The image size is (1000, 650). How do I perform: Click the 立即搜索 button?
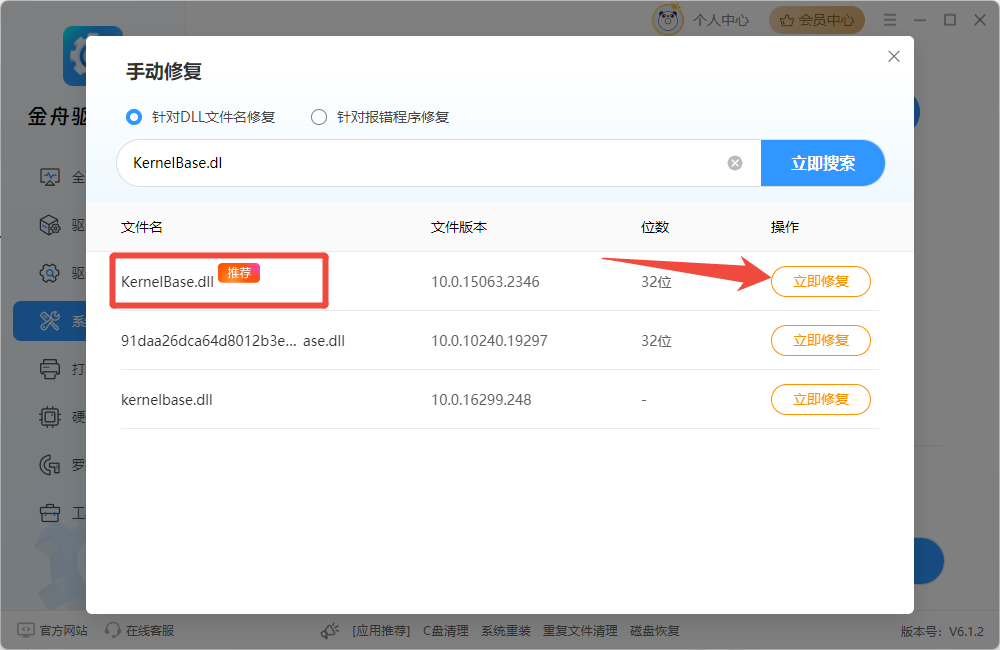pos(823,163)
